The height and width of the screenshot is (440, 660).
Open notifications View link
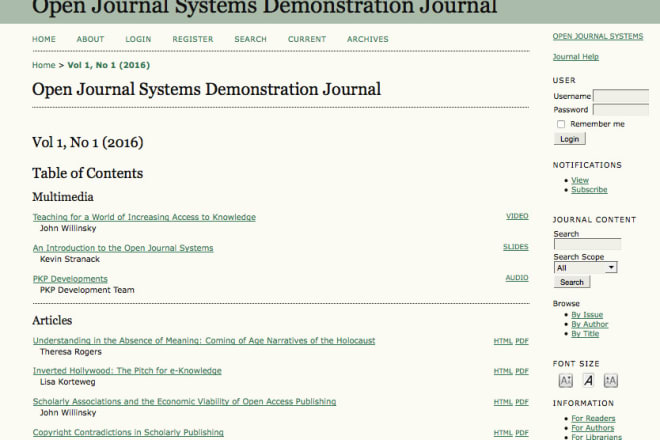(x=580, y=180)
